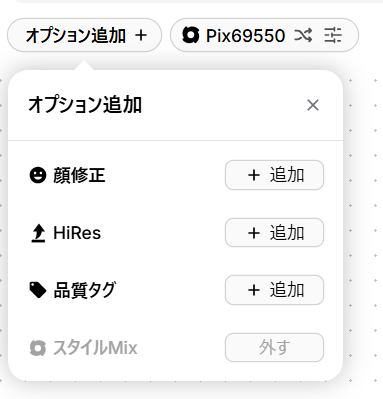
Task: Click the smiley face icon for 顔修正
Action: tap(38, 175)
